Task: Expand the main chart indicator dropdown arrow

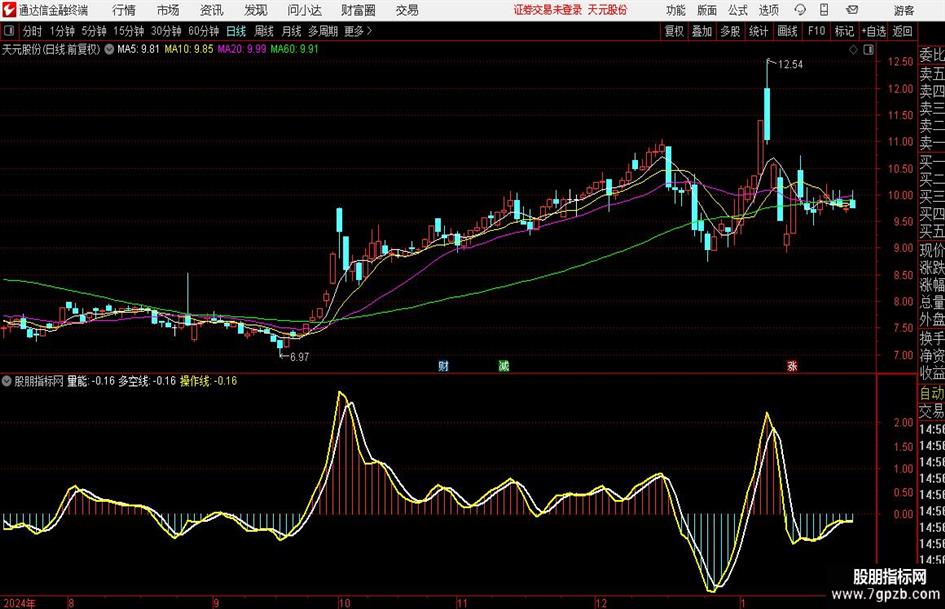Action: 109,49
